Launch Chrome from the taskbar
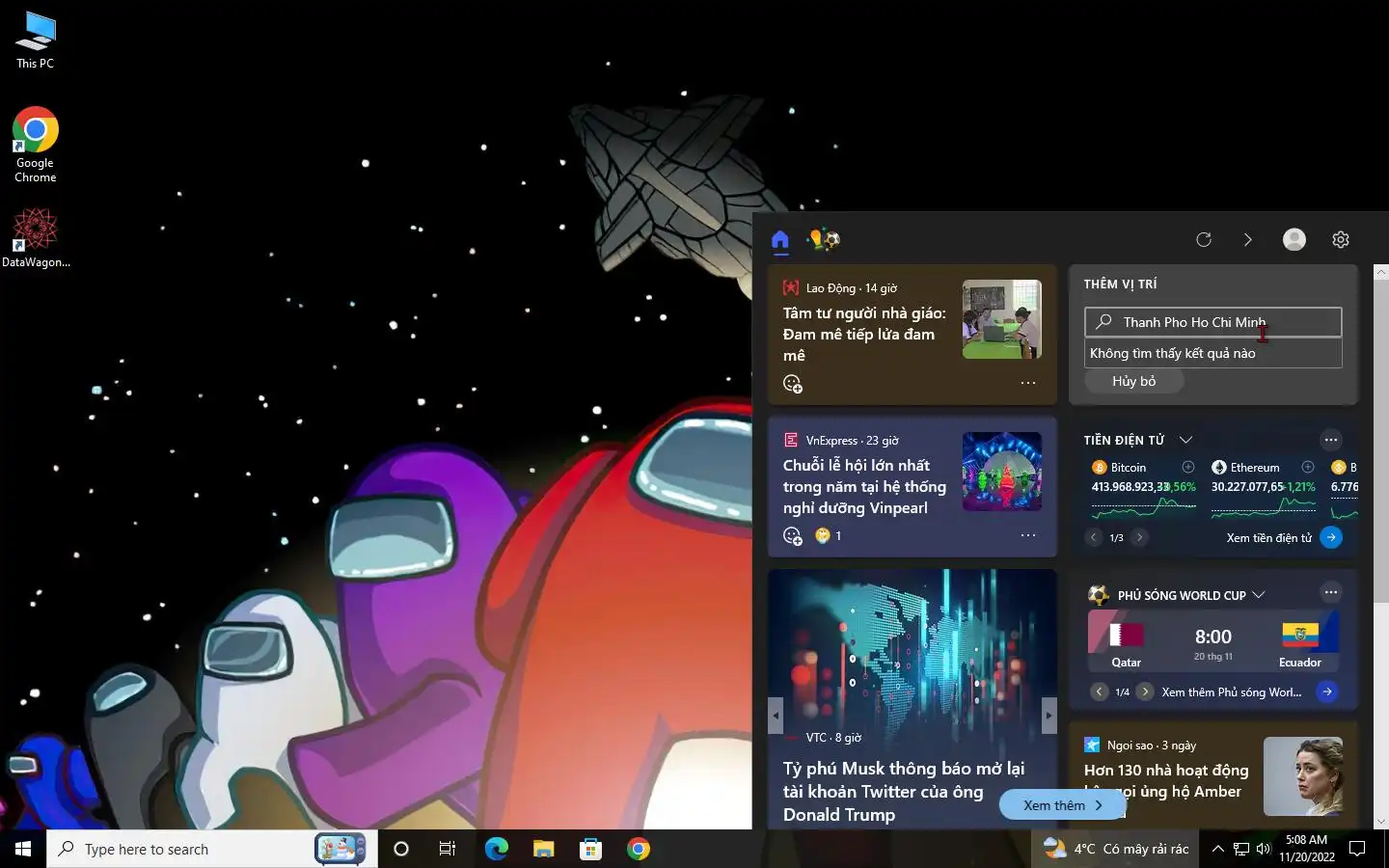 point(638,849)
